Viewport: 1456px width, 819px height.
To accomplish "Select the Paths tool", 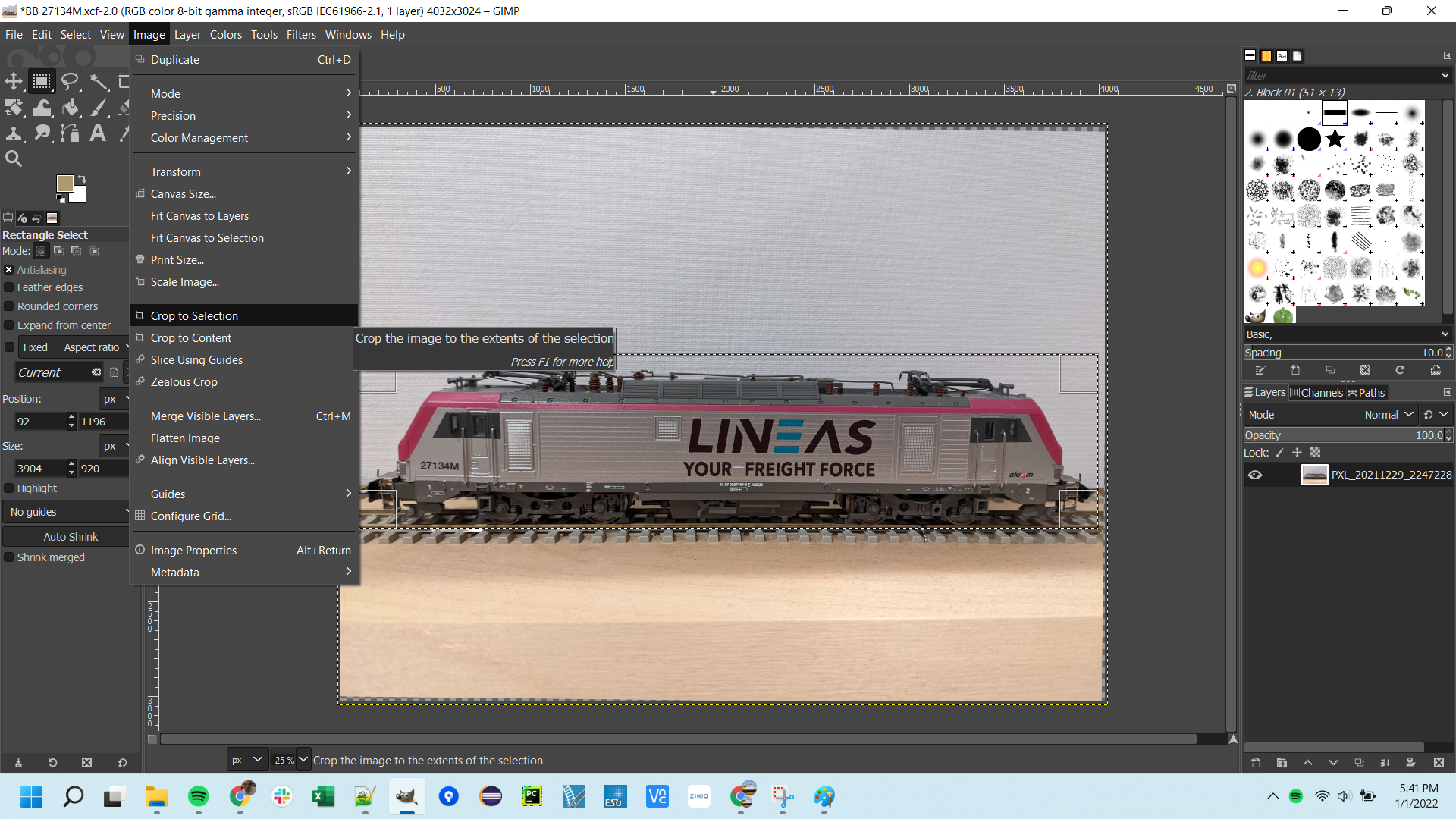I will coord(71,133).
